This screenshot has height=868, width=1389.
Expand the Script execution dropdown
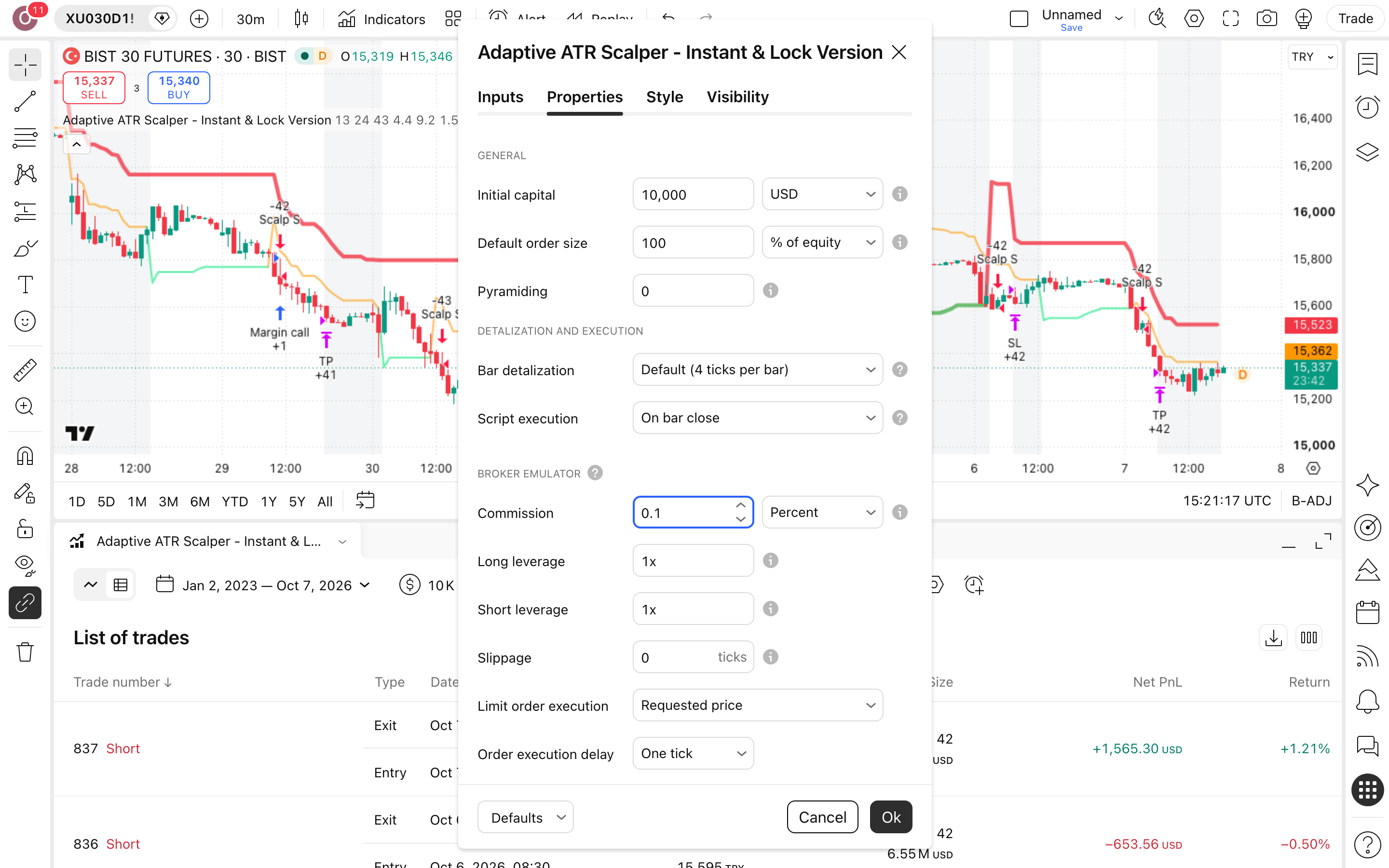coord(758,418)
